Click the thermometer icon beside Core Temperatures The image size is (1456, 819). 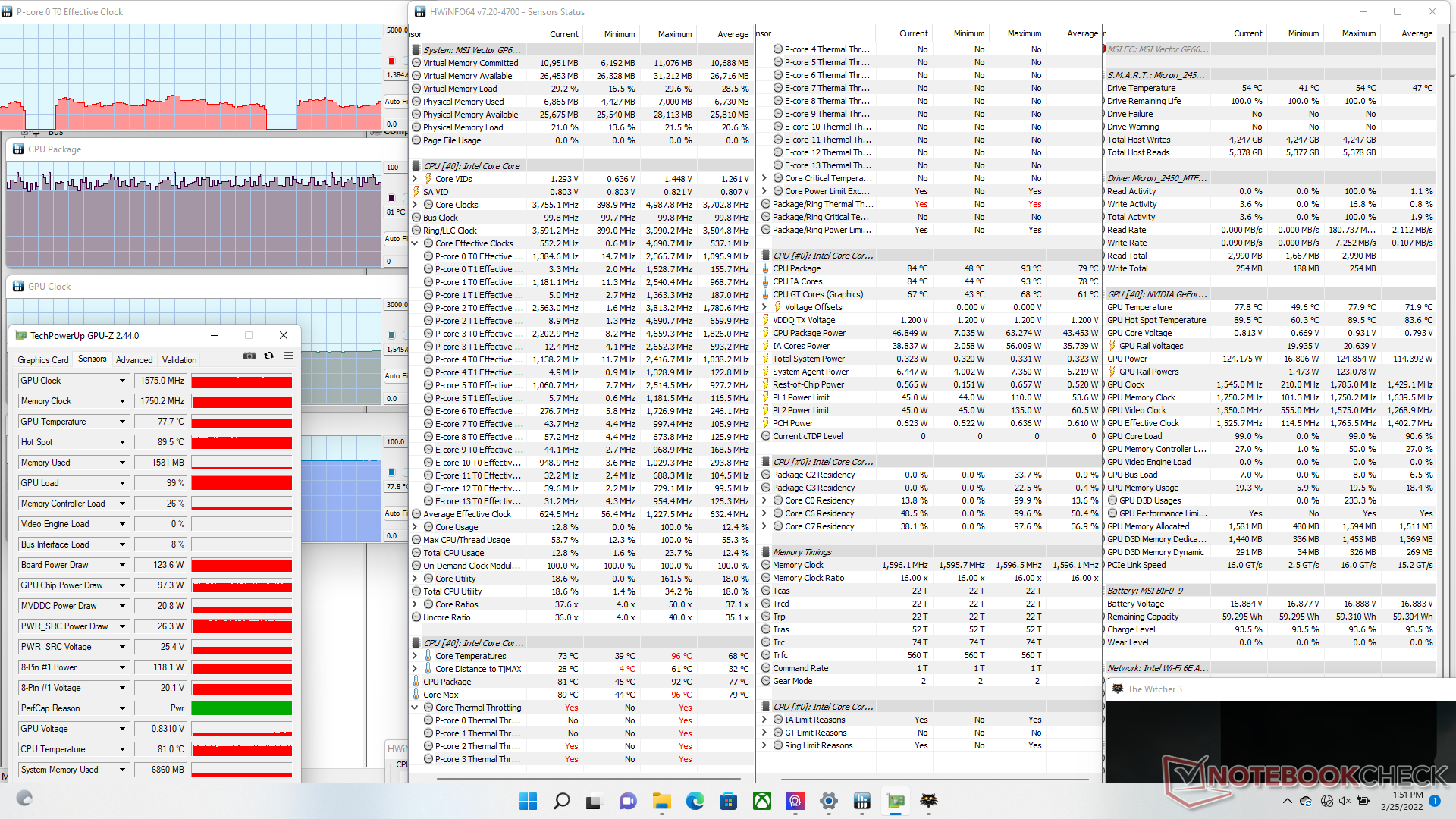428,656
